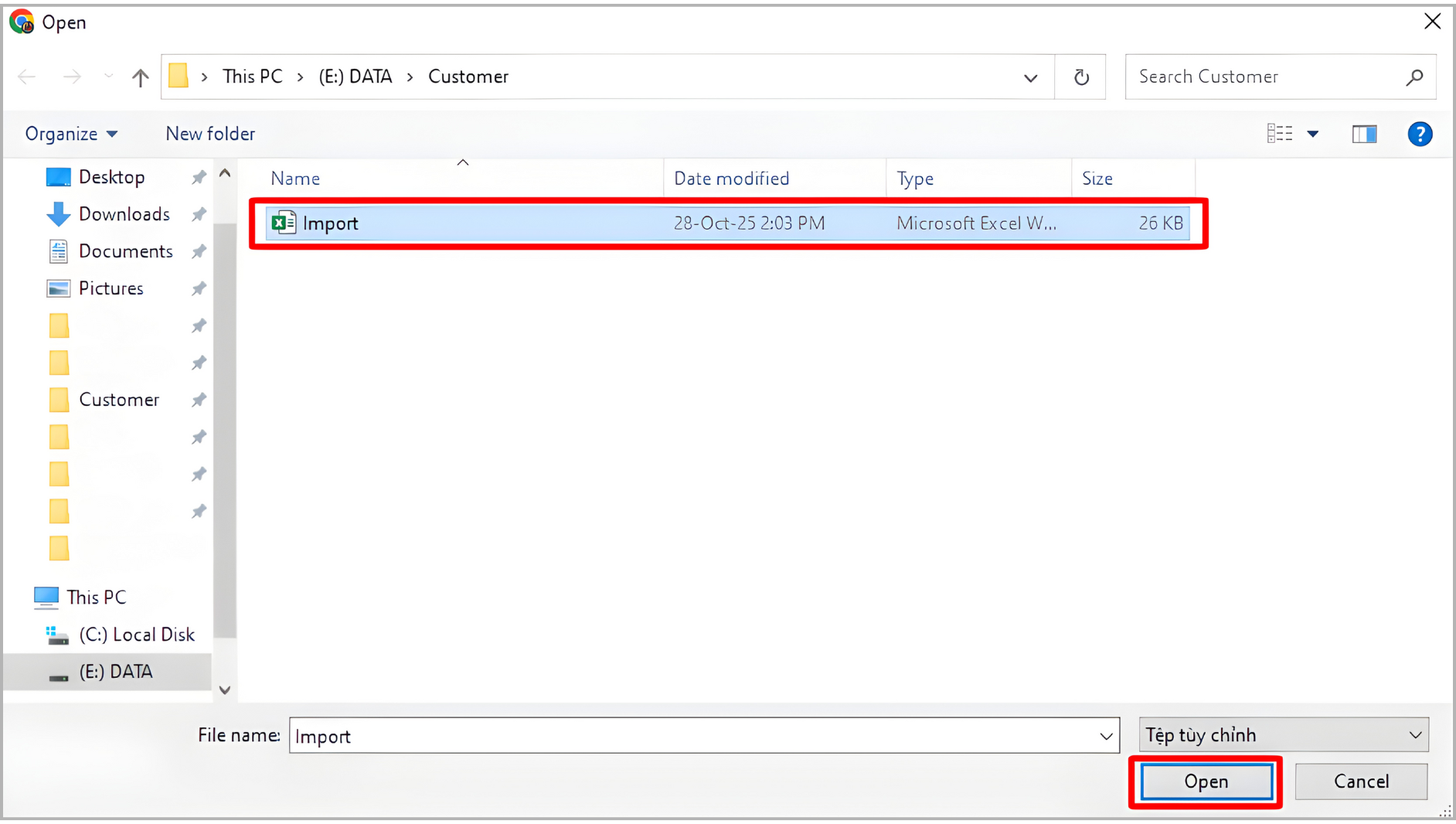Image resolution: width=1456 pixels, height=824 pixels.
Task: Expand the File name suggestions dropdown
Action: coord(1106,737)
